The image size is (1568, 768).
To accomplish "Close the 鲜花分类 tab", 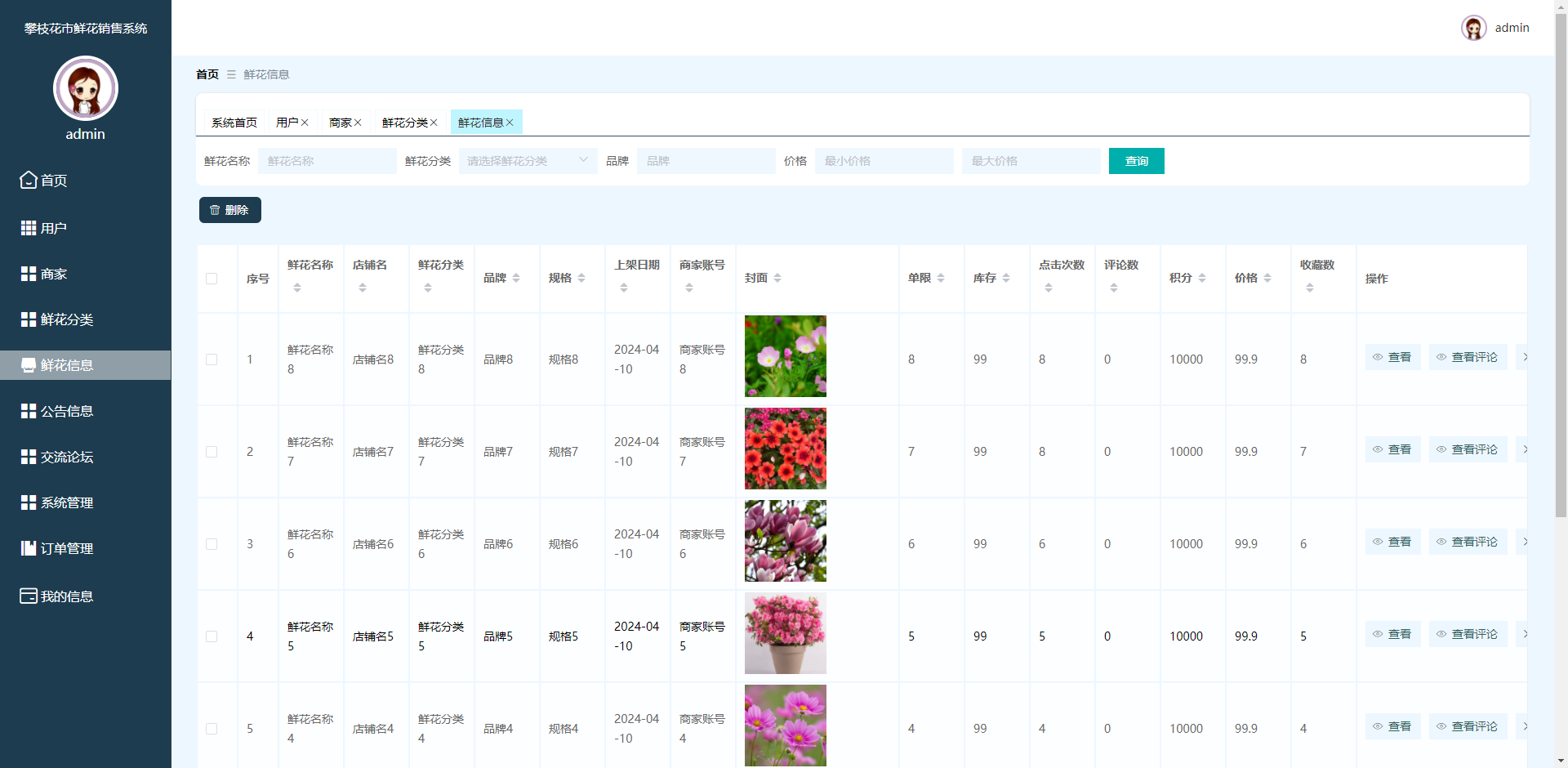I will pyautogui.click(x=434, y=123).
